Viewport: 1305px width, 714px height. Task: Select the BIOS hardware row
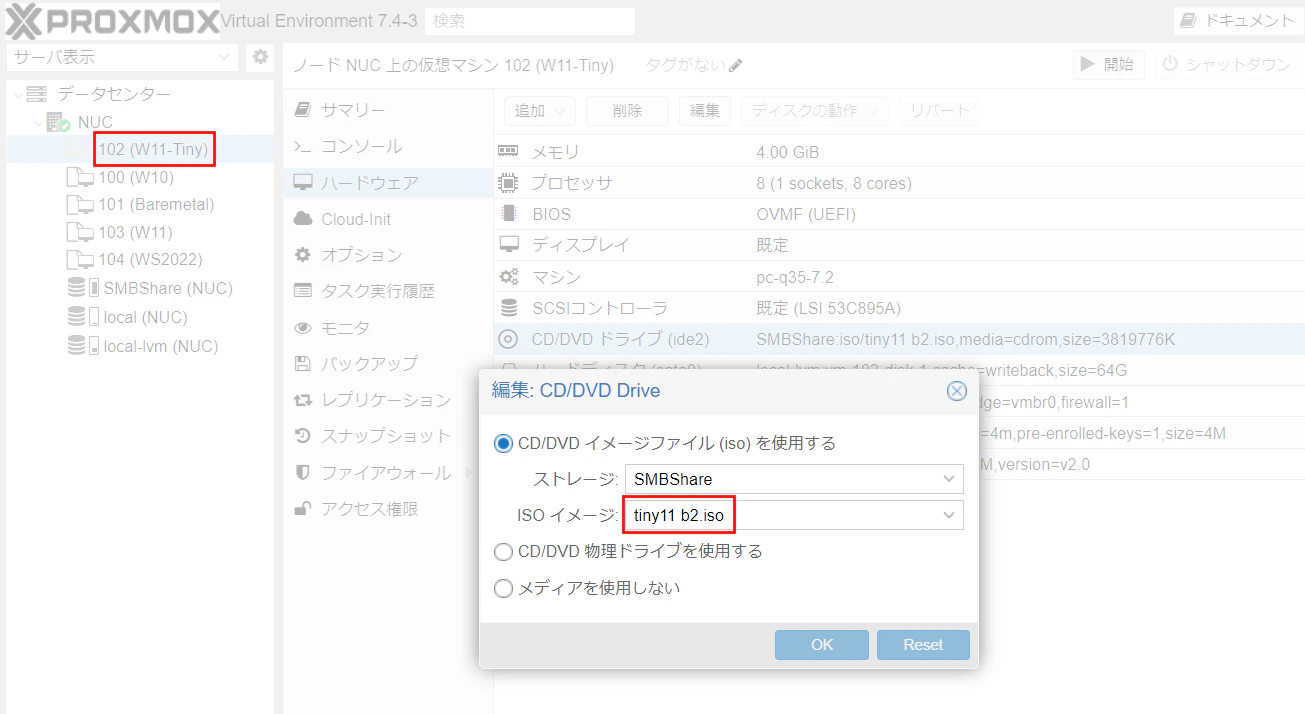(x=899, y=214)
